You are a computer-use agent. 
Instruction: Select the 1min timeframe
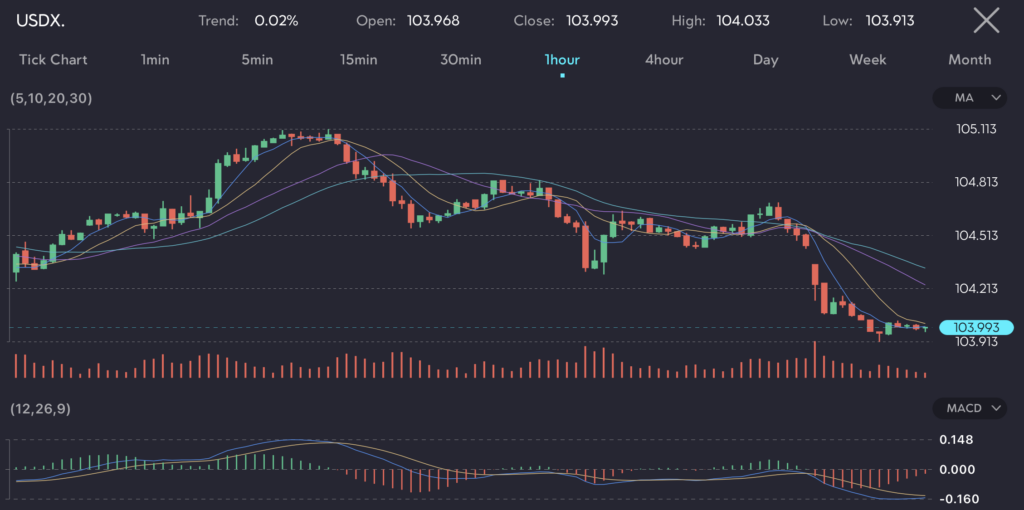155,60
